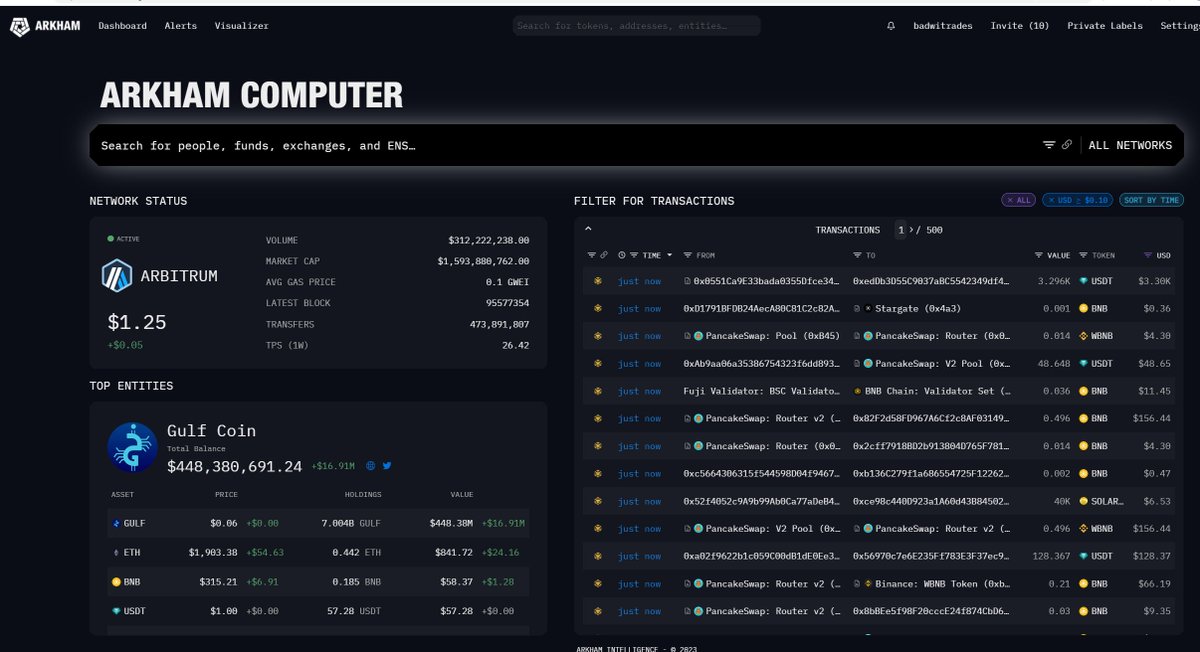Click the Binance icon beside WBNB Token
This screenshot has height=652, width=1200.
pyautogui.click(x=868, y=583)
